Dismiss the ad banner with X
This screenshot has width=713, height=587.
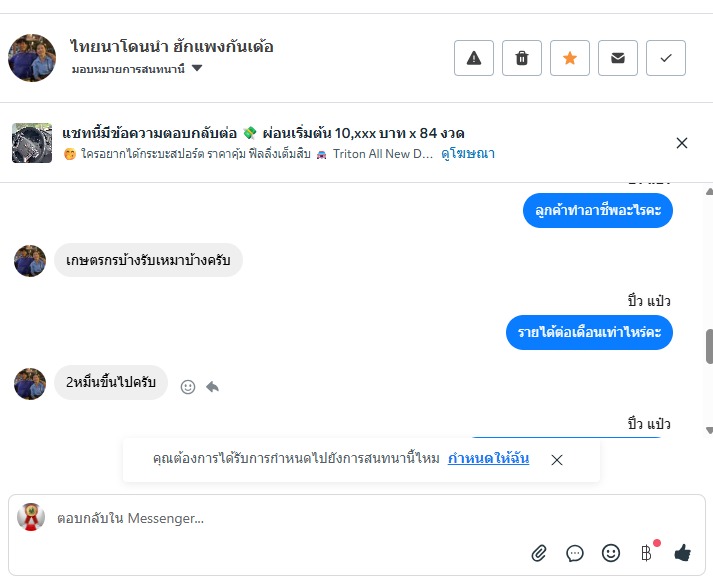pos(682,143)
